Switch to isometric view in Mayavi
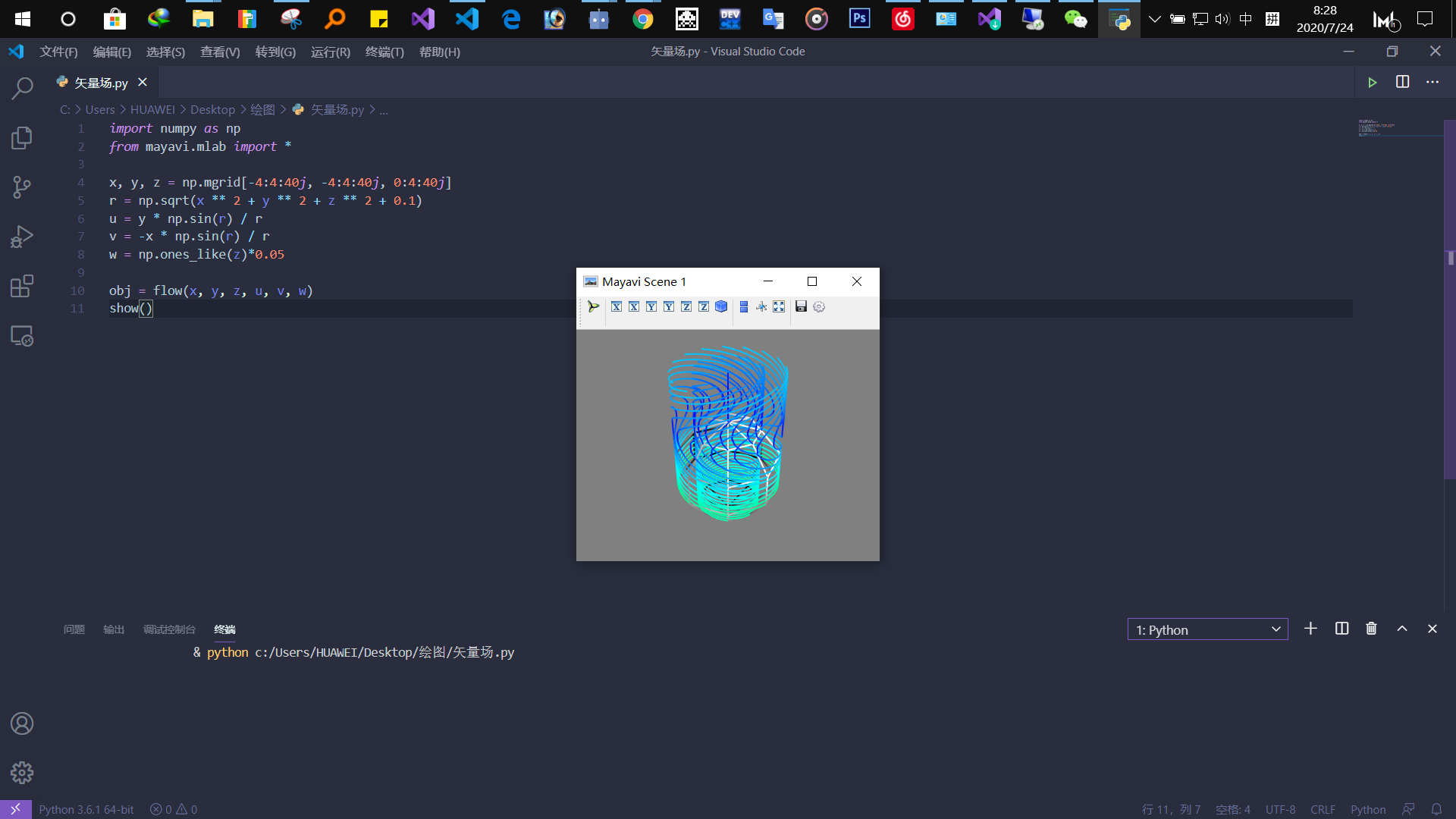1456x819 pixels. (x=720, y=307)
